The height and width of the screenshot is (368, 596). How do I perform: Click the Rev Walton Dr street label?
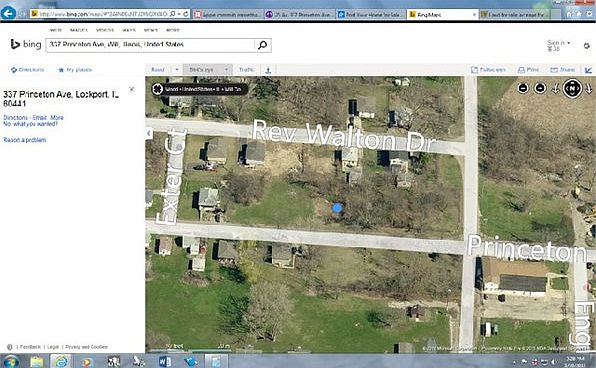pos(344,136)
